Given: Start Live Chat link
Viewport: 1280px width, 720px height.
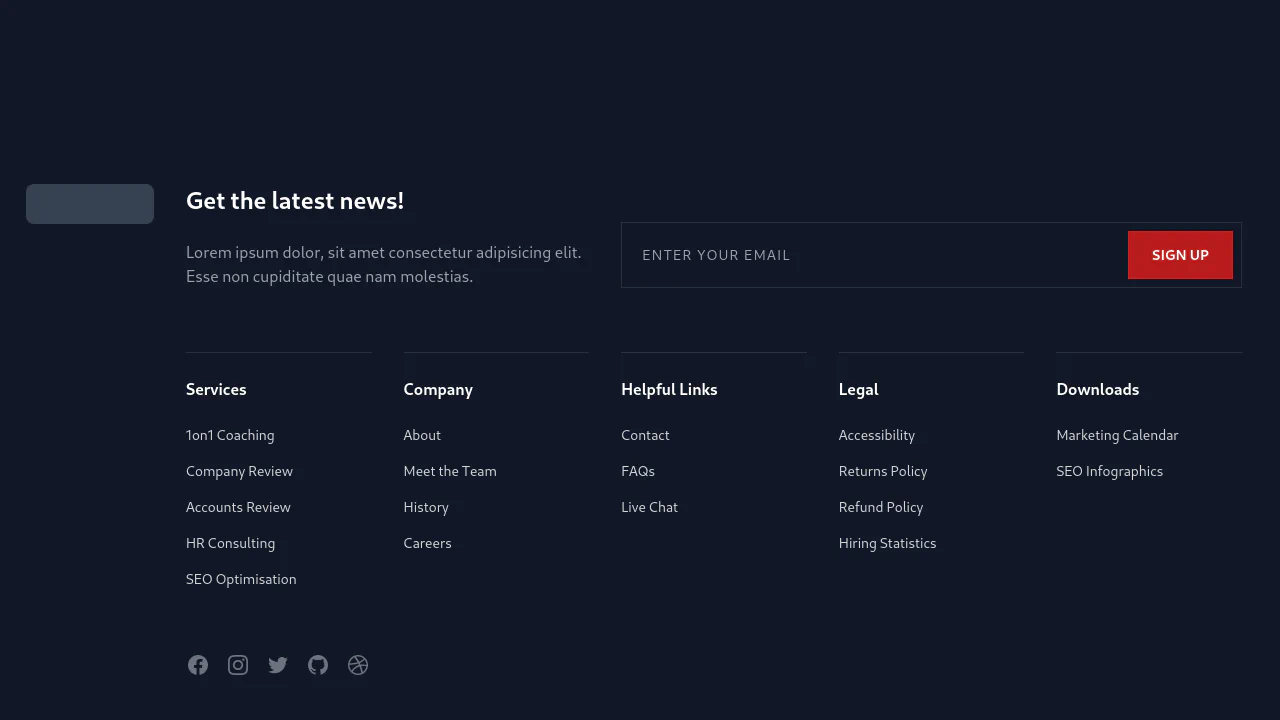Looking at the screenshot, I should [649, 507].
